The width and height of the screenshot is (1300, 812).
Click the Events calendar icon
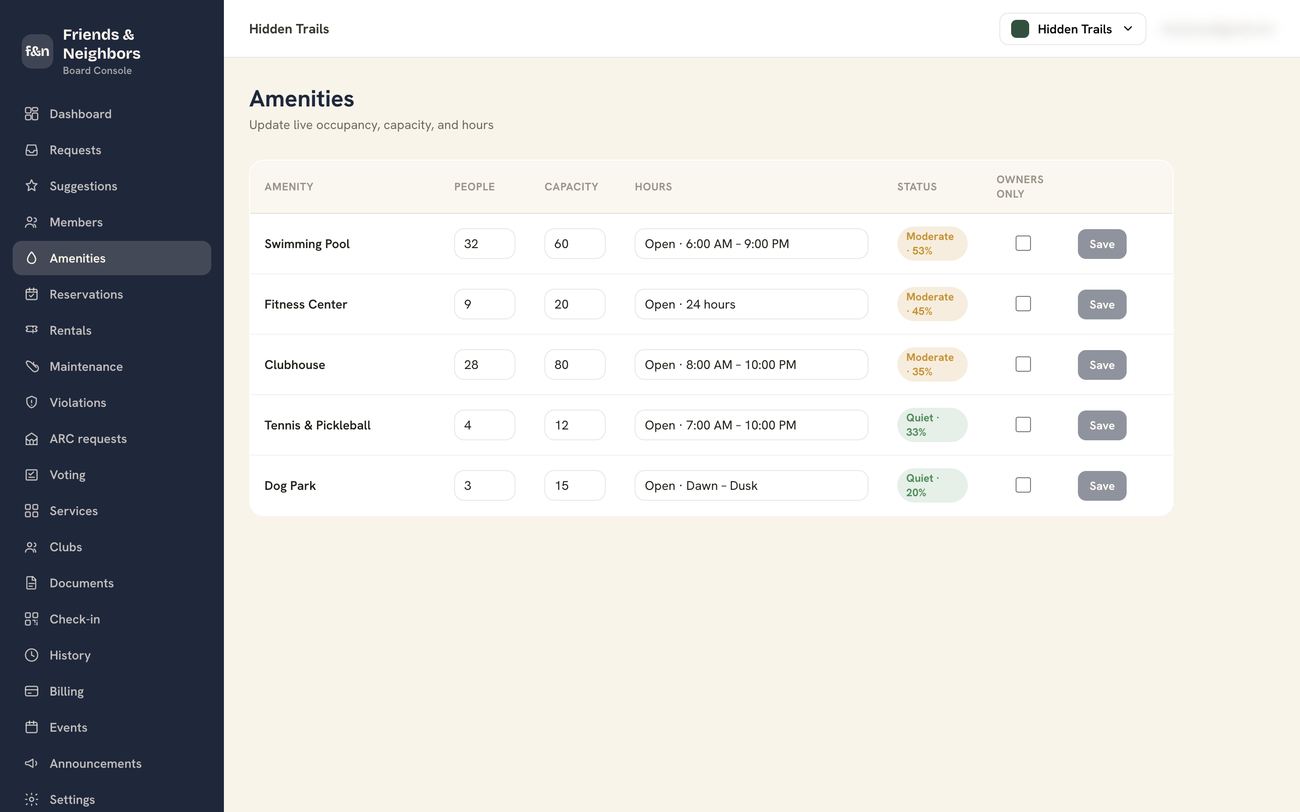32,727
